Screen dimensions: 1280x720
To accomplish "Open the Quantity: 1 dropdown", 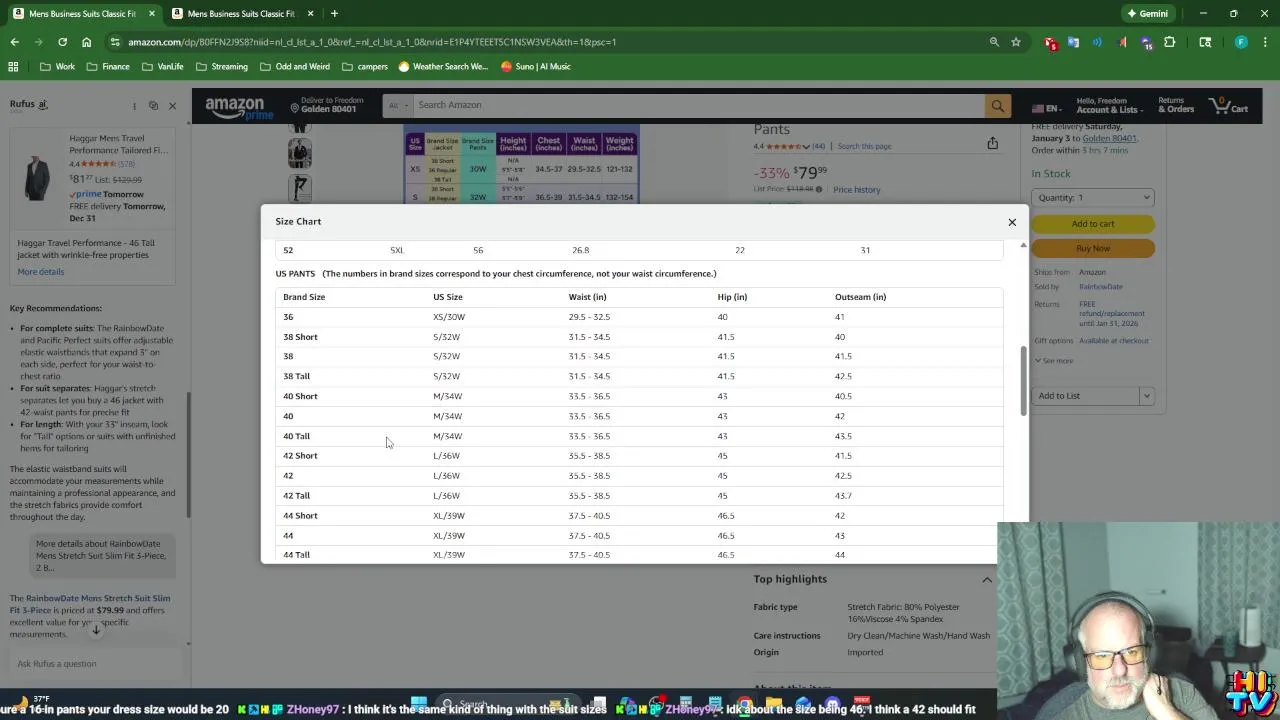I will [1093, 198].
